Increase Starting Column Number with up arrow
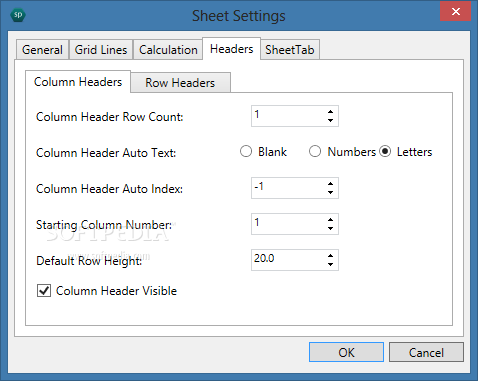The image size is (478, 381). [x=330, y=220]
